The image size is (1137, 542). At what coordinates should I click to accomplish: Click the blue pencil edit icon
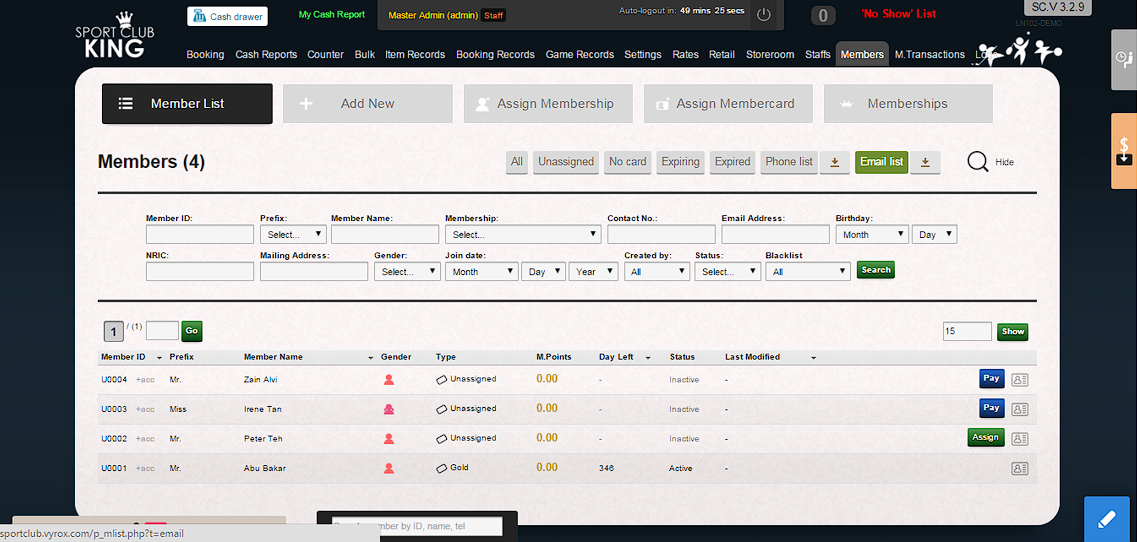pos(1107,519)
